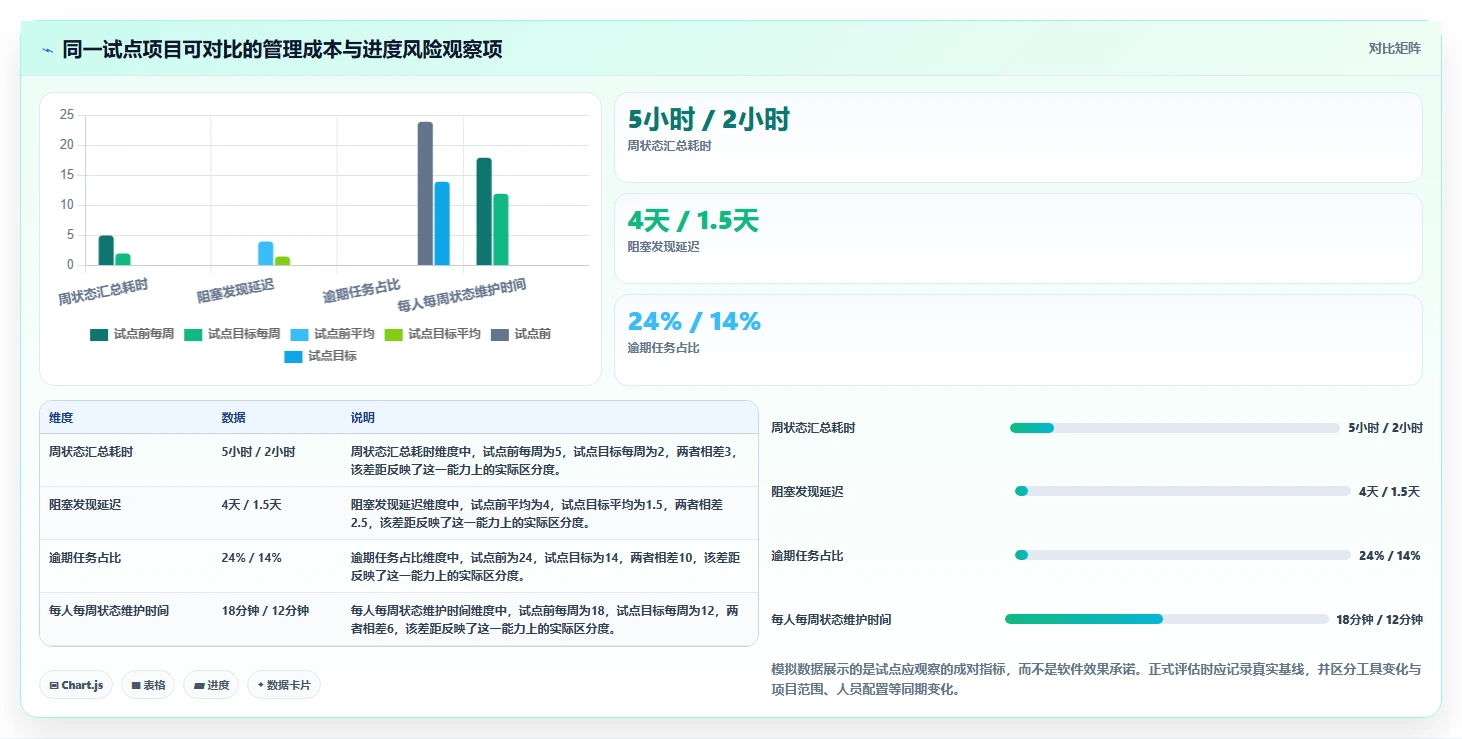The image size is (1462, 739).
Task: Click the 每人每周状态维护时间 progress bar
Action: coord(1166,619)
